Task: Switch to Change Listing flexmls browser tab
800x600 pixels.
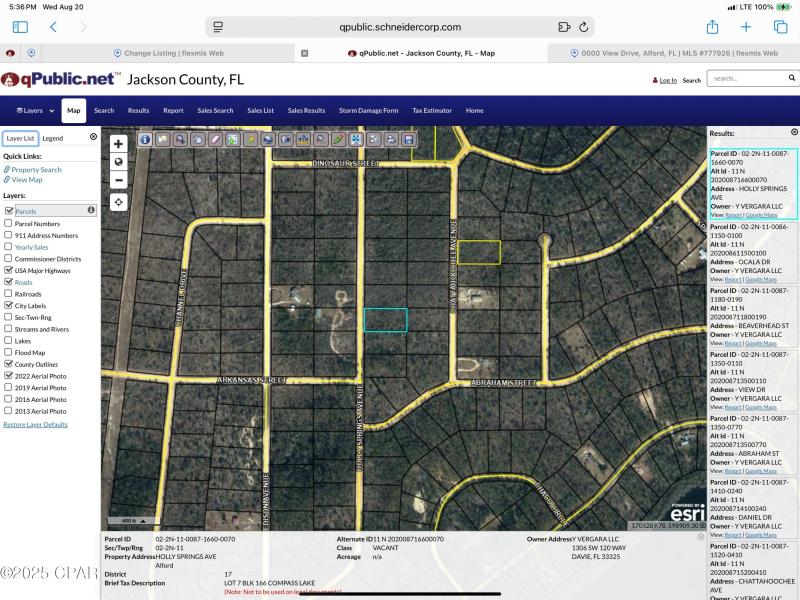Action: click(x=168, y=53)
